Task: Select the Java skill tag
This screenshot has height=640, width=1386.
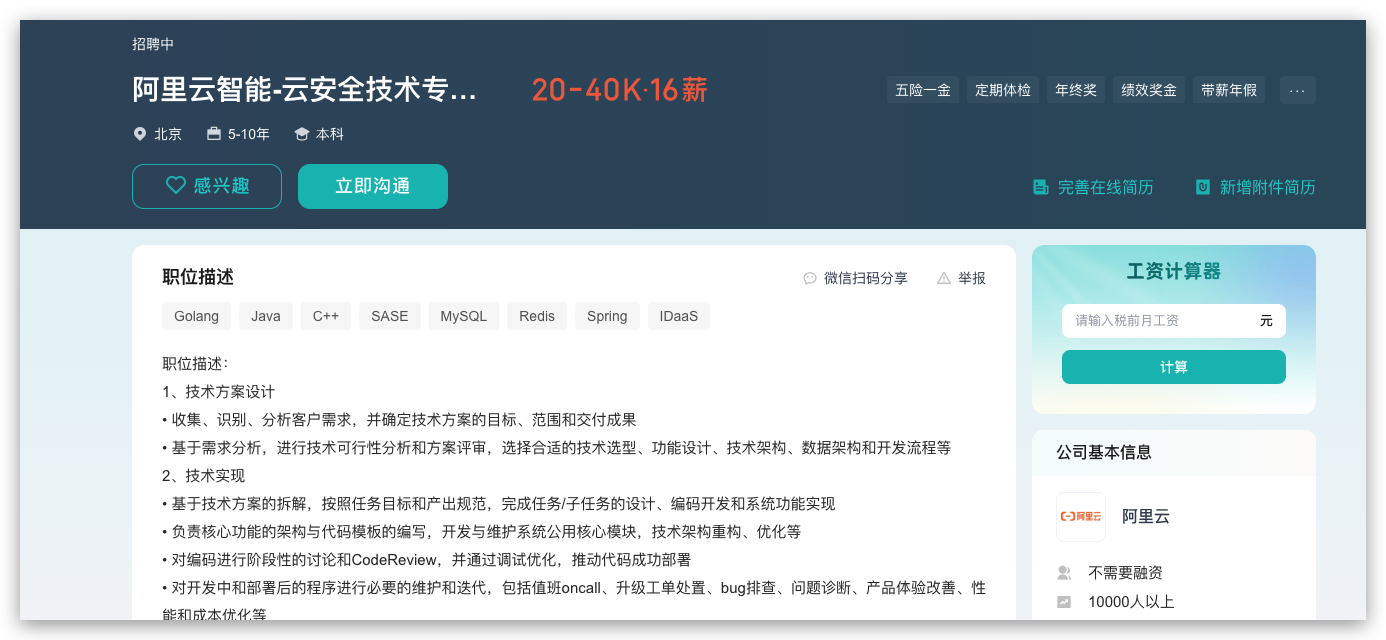Action: point(266,316)
